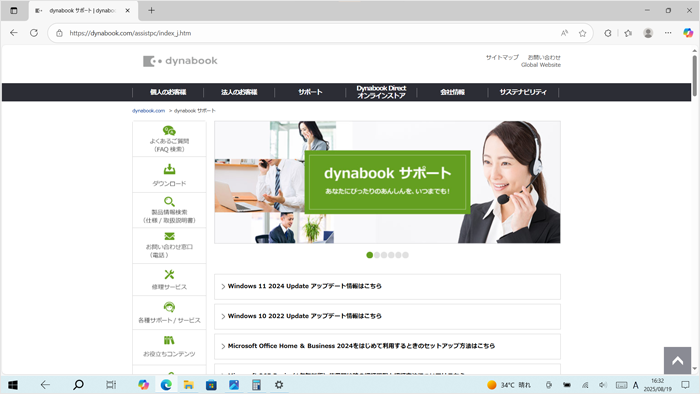Select sixth carousel dot indicator
Viewport: 700px width, 394px height.
(405, 255)
